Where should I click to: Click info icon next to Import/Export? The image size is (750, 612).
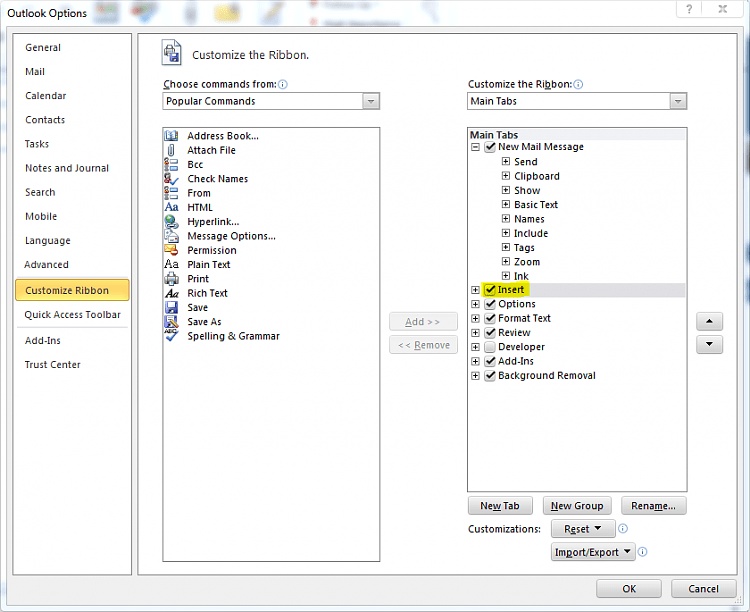coord(643,552)
